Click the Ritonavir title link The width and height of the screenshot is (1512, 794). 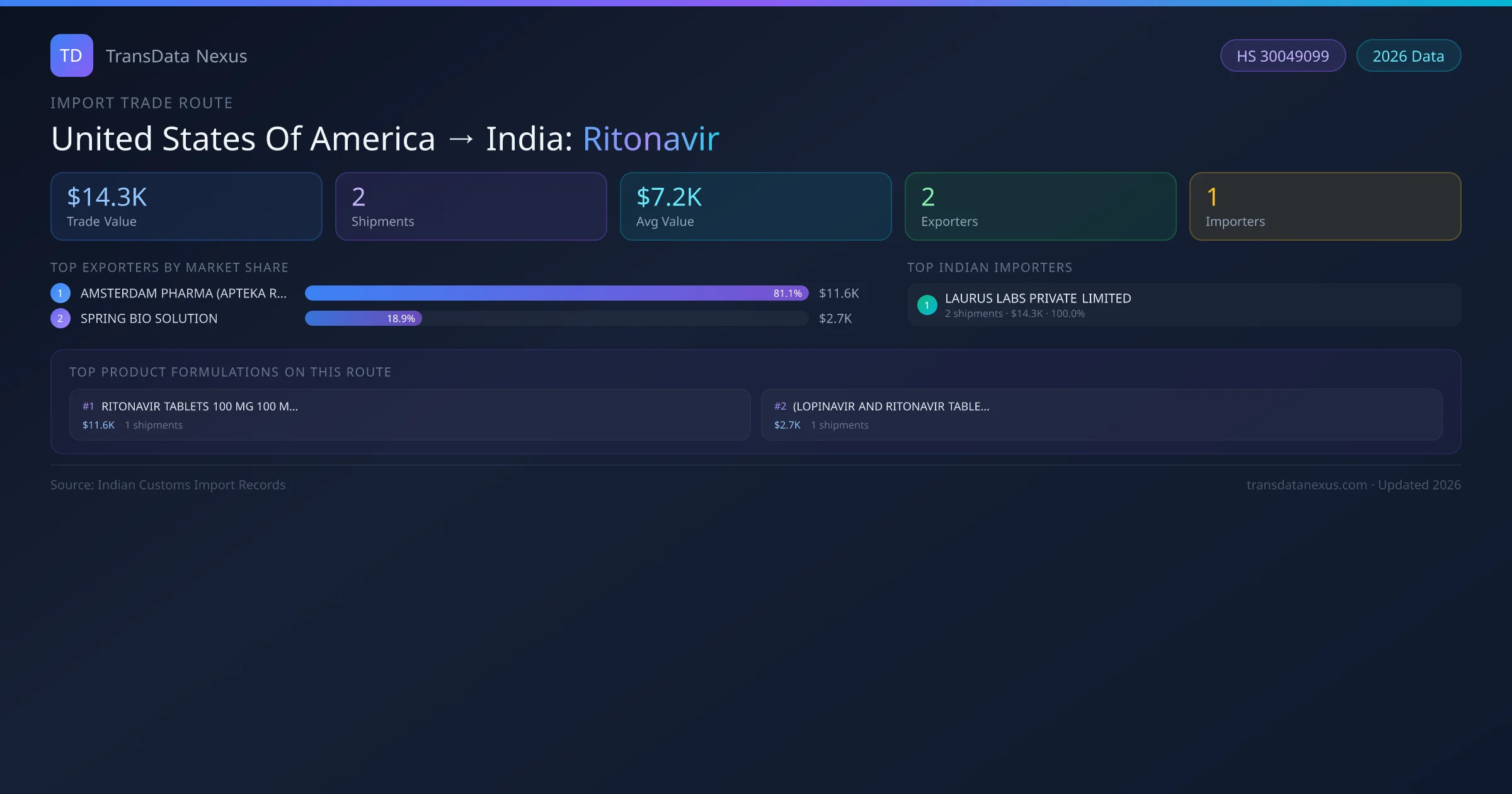[x=651, y=138]
